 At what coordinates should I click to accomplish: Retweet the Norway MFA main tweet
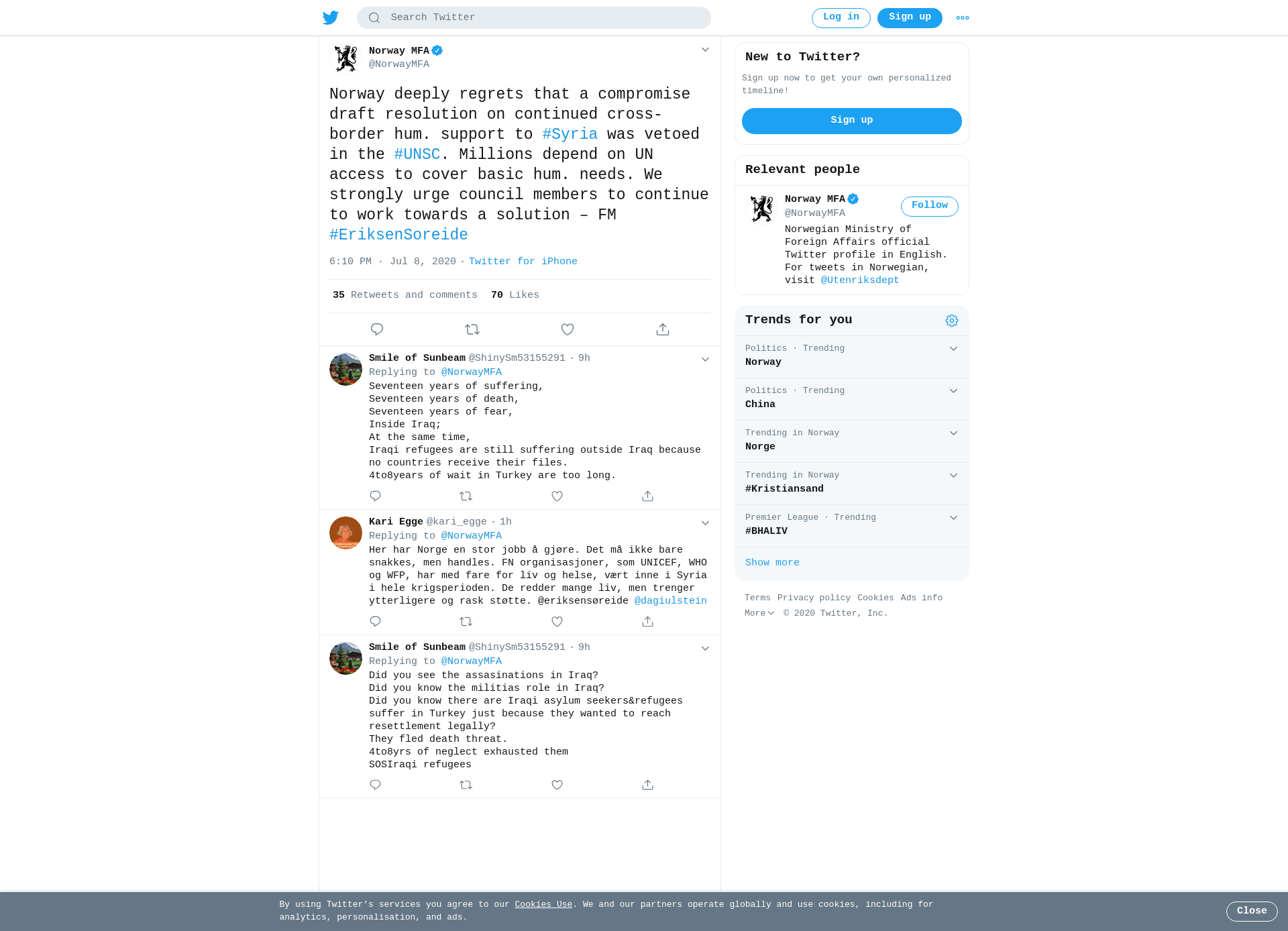[472, 329]
